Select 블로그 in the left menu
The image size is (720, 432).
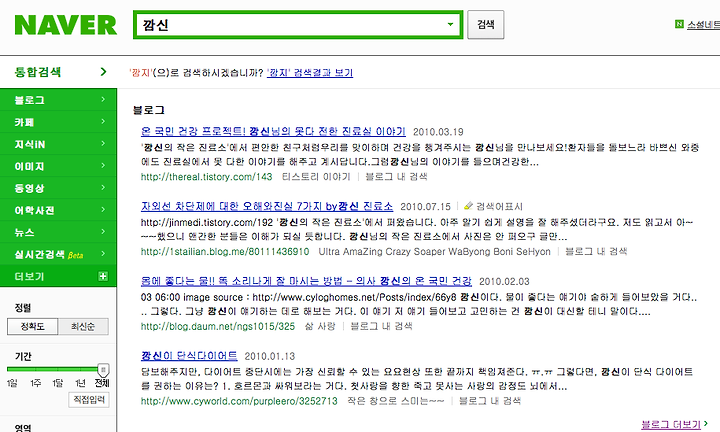[x=58, y=100]
